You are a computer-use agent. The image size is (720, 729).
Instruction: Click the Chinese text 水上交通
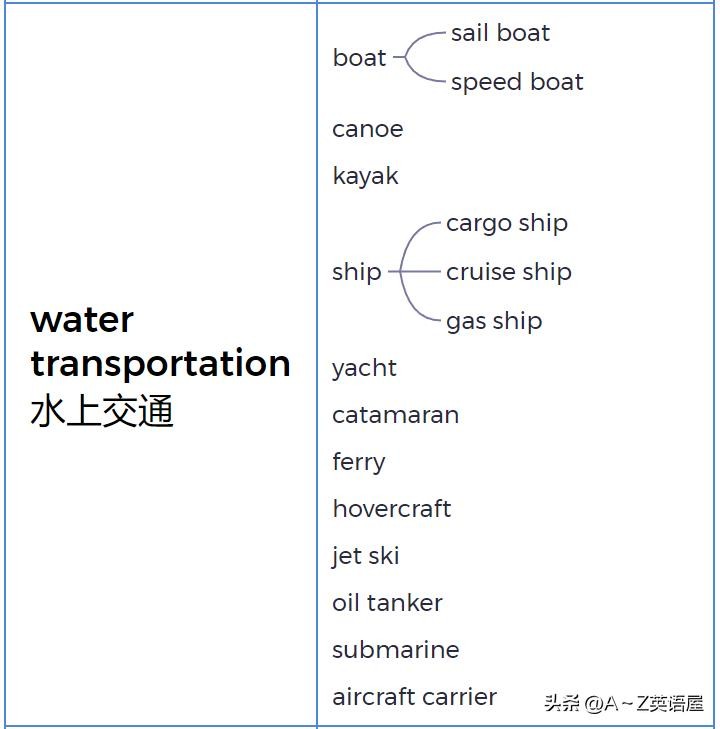click(x=102, y=411)
